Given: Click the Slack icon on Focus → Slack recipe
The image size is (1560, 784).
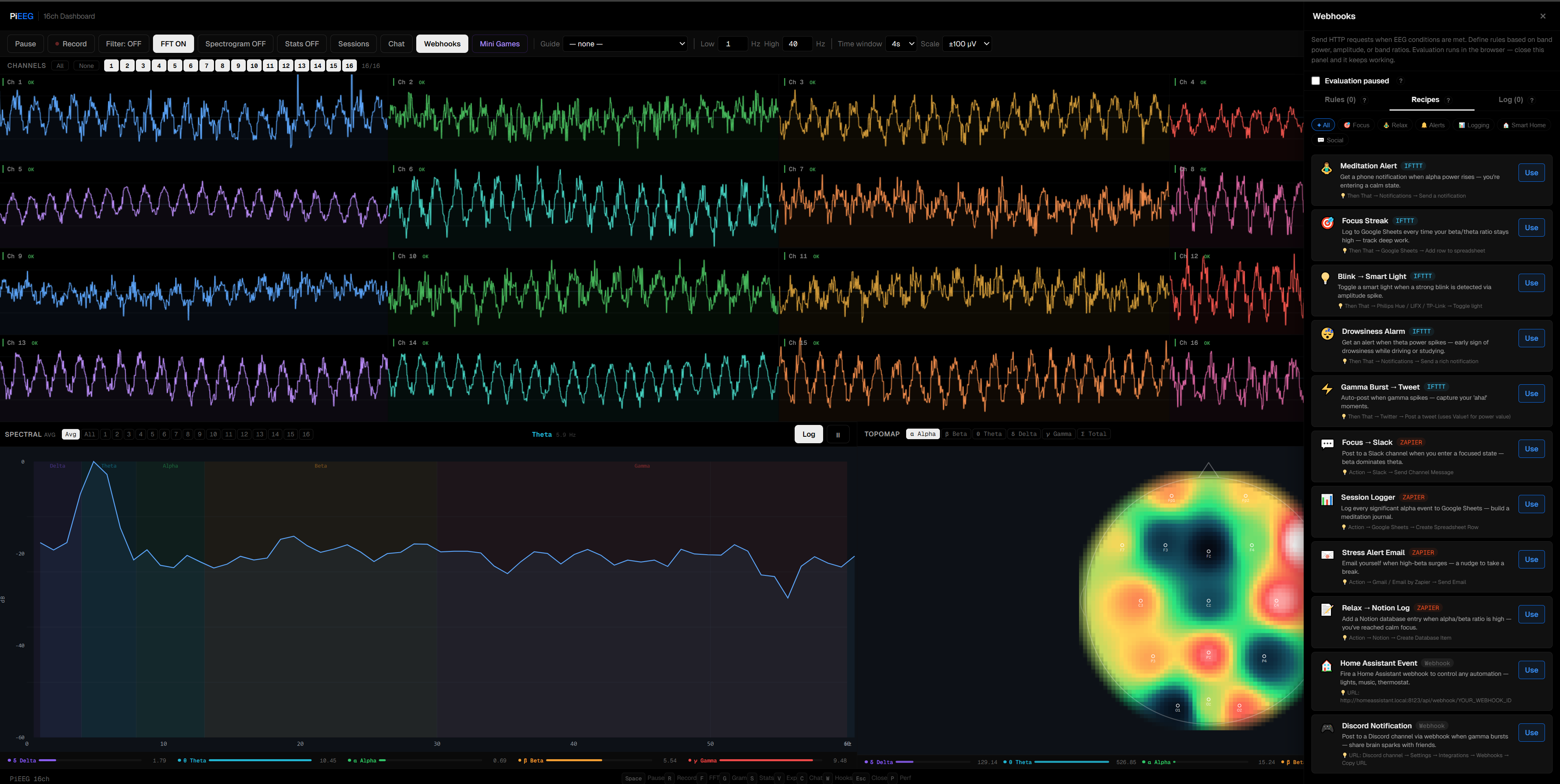Looking at the screenshot, I should pos(1327,444).
